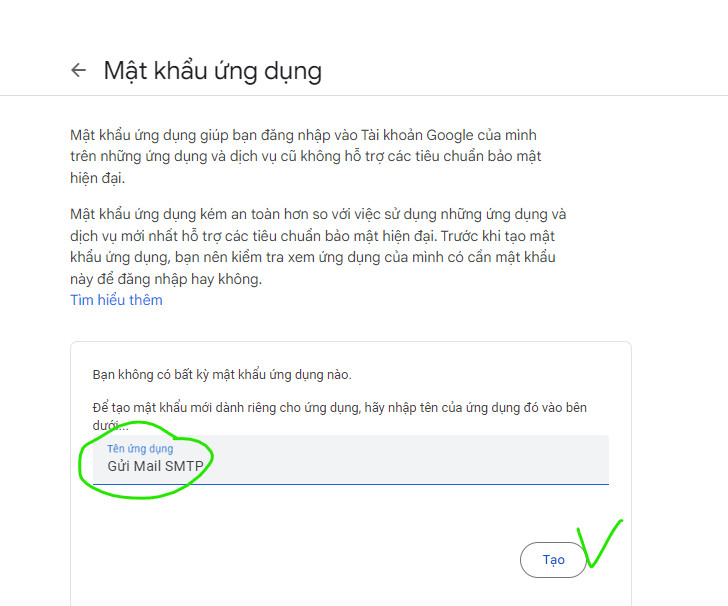This screenshot has width=728, height=606.
Task: Click the "dưới..." text above the input field
Action: click(110, 425)
